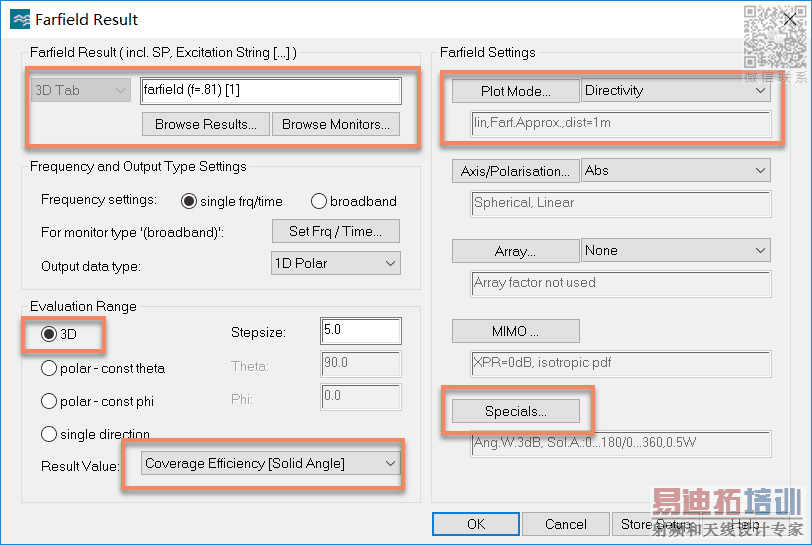The width and height of the screenshot is (812, 545).
Task: Click Browse Monitors button
Action: (x=336, y=124)
